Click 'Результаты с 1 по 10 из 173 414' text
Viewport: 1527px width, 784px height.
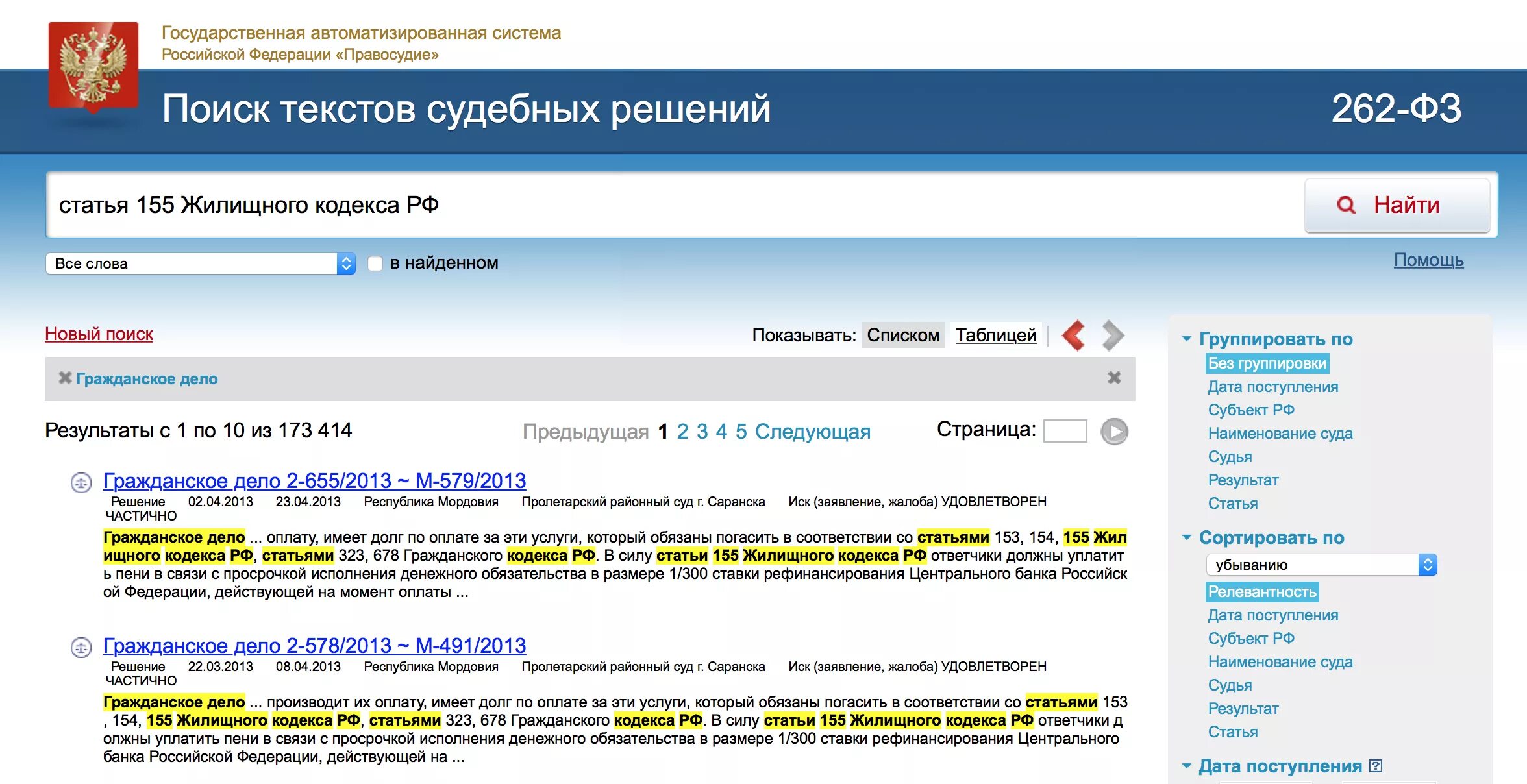click(x=198, y=430)
